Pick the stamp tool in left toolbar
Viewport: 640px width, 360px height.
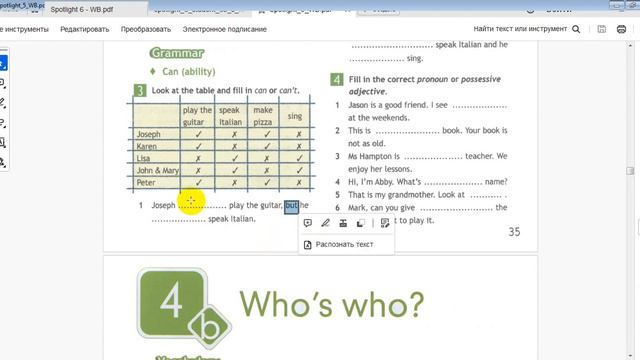click(x=2, y=162)
